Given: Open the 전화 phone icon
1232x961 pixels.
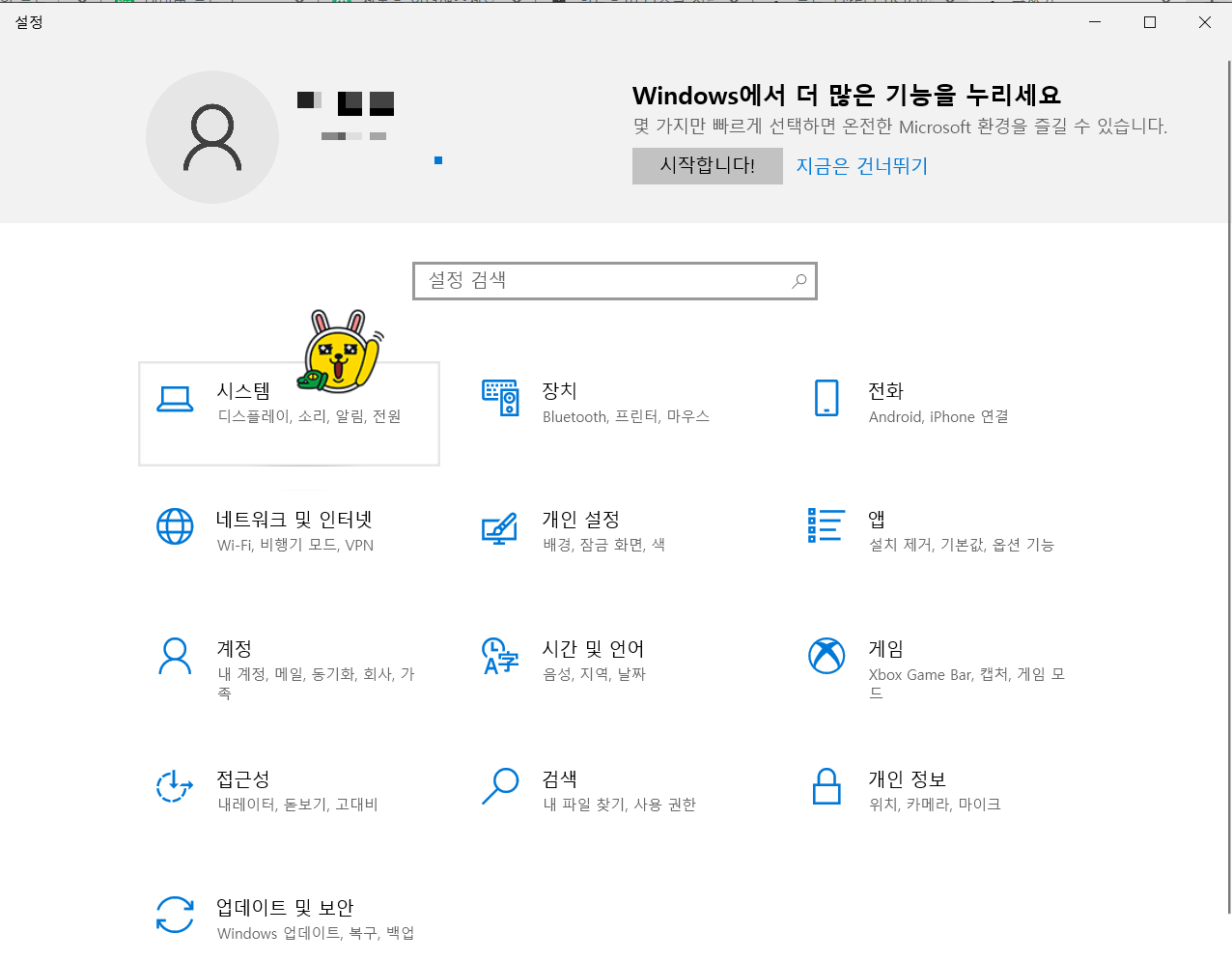Looking at the screenshot, I should [826, 398].
